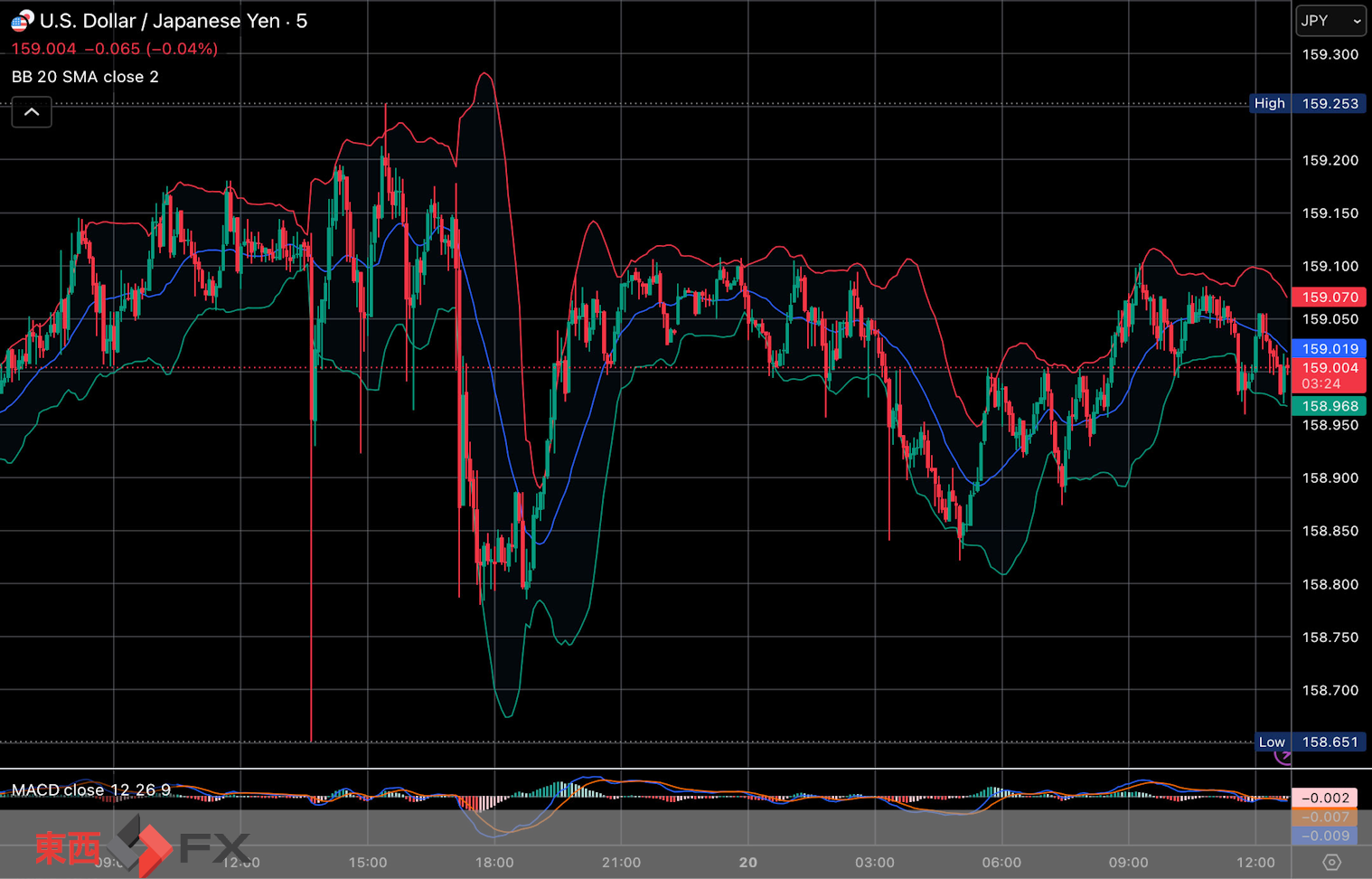Viewport: 1372px width, 879px height.
Task: Click the 159.300 price axis label
Action: 1330,55
